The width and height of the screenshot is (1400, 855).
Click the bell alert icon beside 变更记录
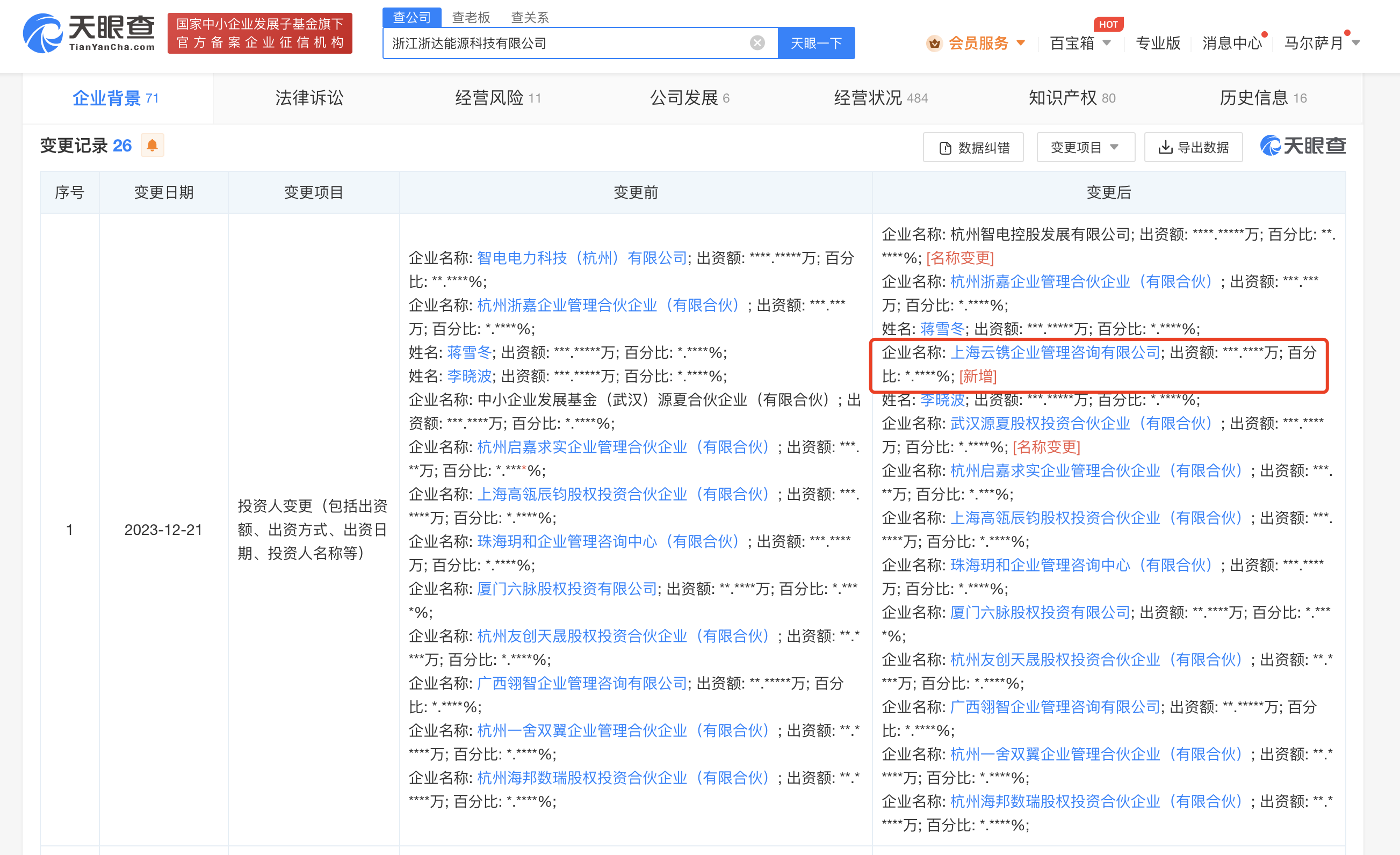pyautogui.click(x=152, y=146)
